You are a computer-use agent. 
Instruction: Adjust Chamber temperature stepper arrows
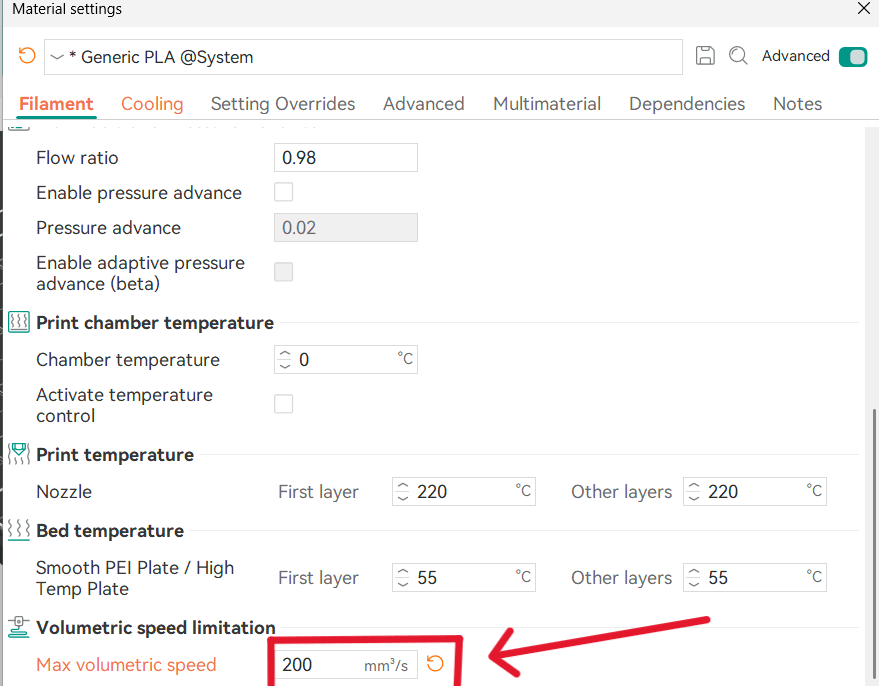285,359
